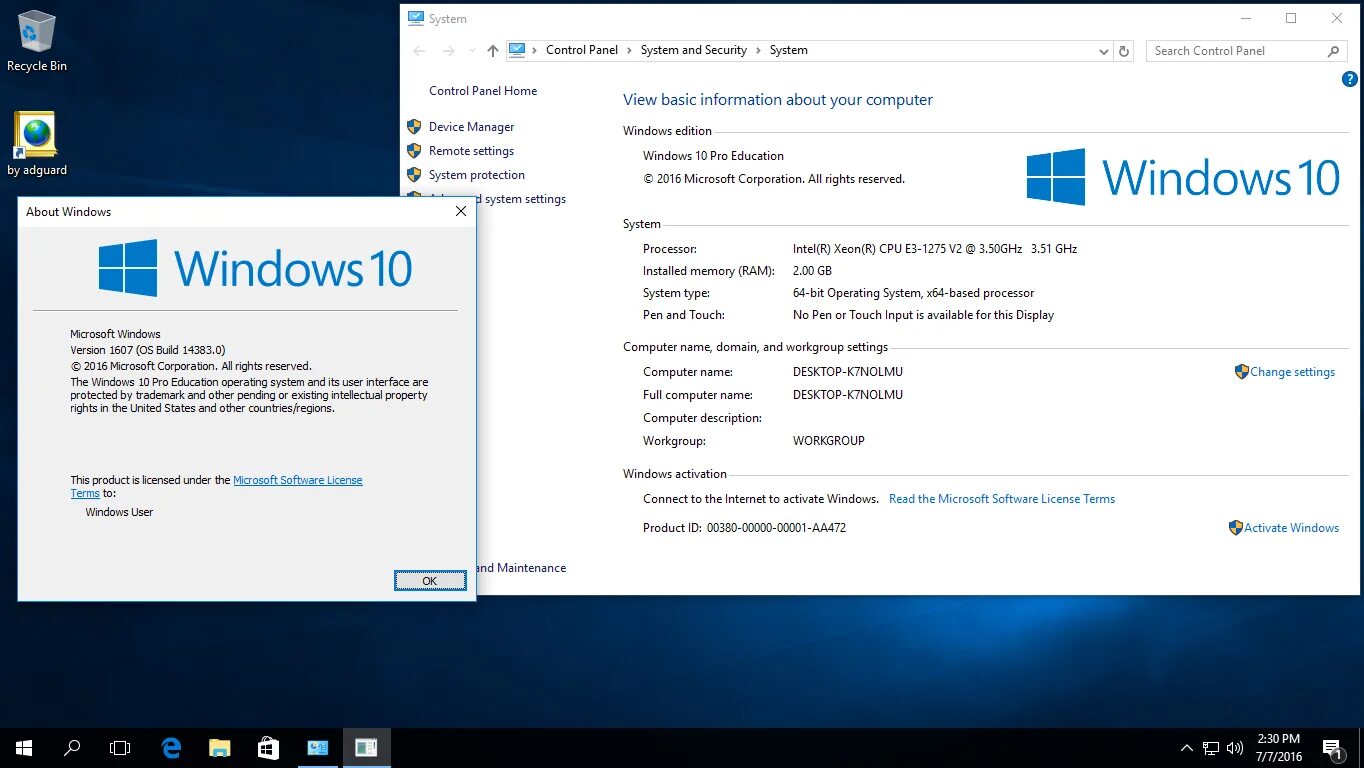Click the shield icon beside System protection

[414, 175]
